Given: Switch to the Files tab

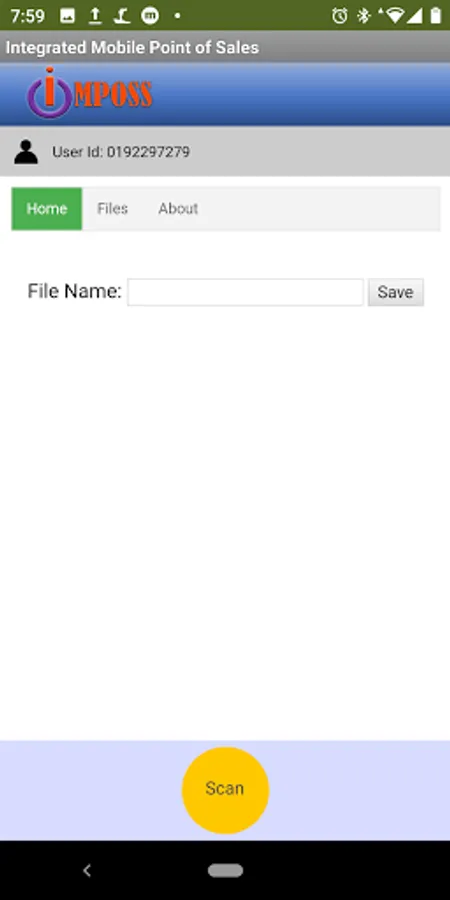Looking at the screenshot, I should [112, 208].
